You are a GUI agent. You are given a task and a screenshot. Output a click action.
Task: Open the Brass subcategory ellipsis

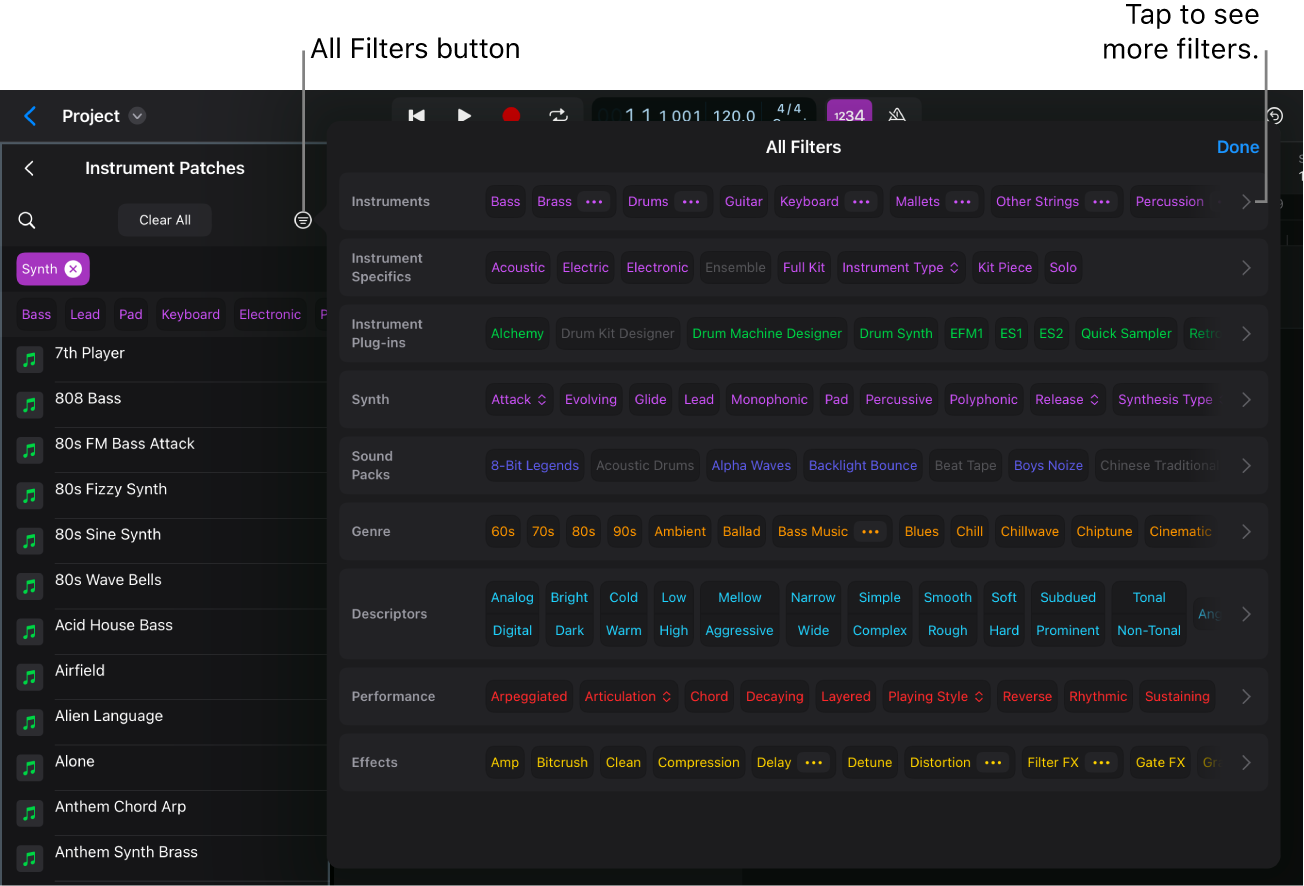tap(595, 202)
